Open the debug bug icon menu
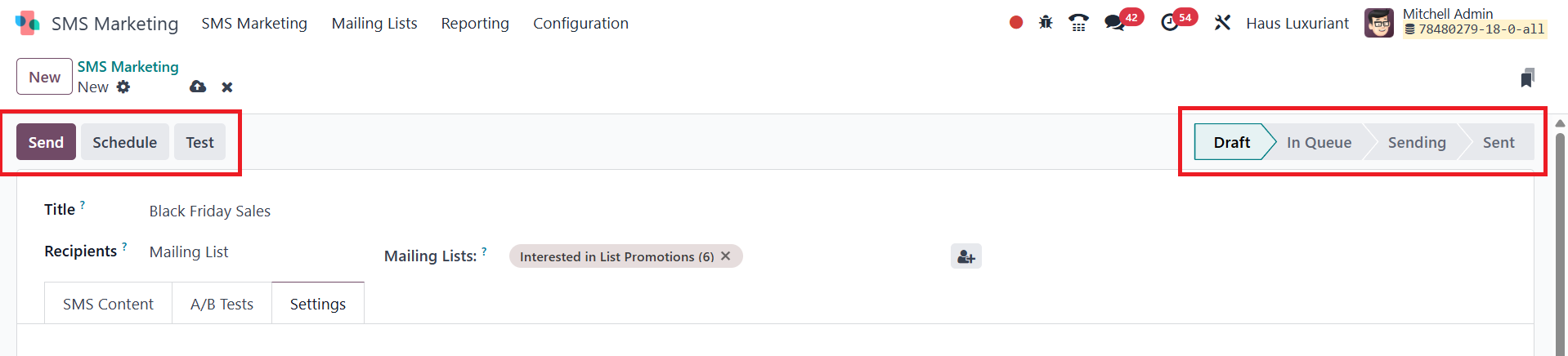This screenshot has height=356, width=1568. [x=1046, y=23]
